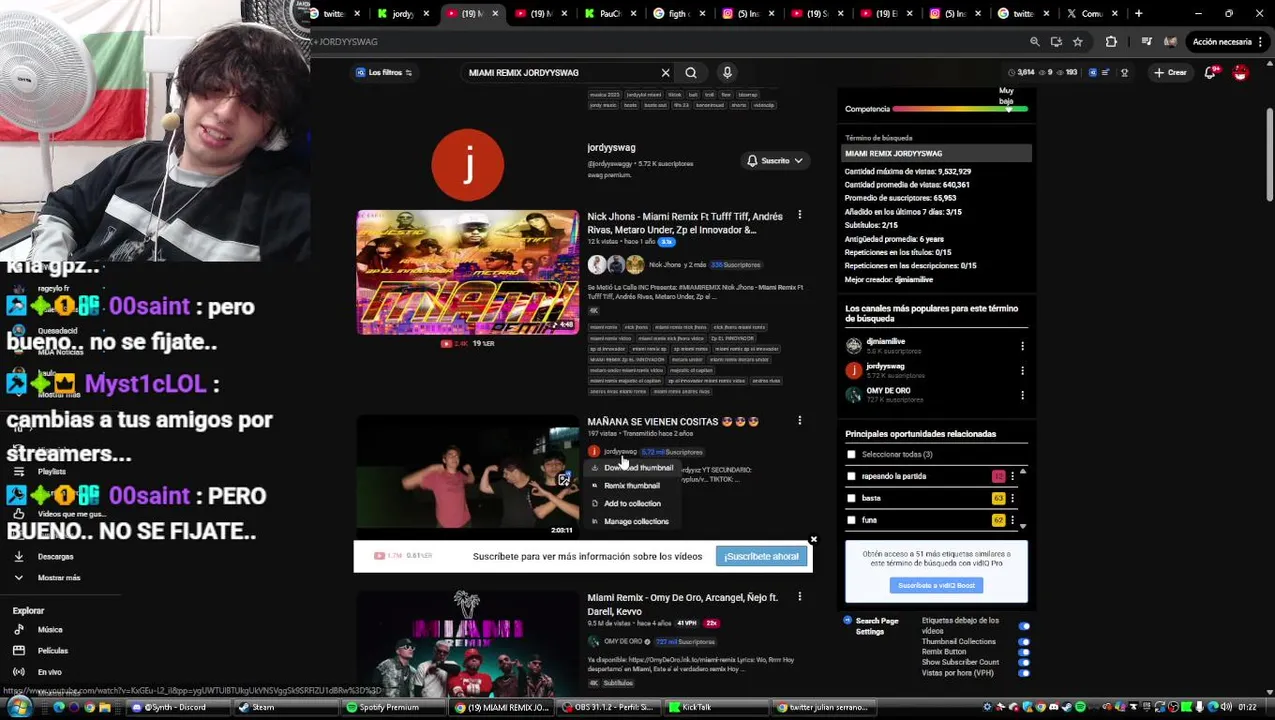Select 'Download thumbnail' from the menu

click(x=638, y=468)
